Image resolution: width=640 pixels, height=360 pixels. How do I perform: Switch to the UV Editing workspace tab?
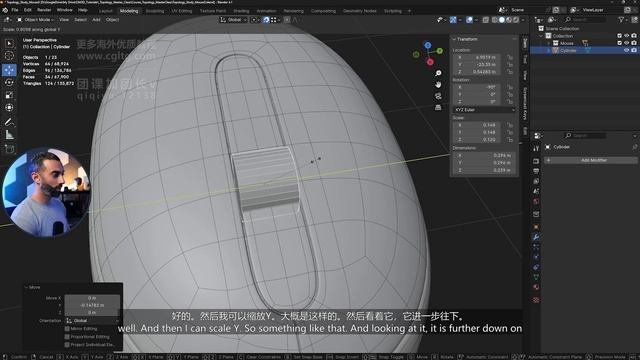click(x=182, y=11)
